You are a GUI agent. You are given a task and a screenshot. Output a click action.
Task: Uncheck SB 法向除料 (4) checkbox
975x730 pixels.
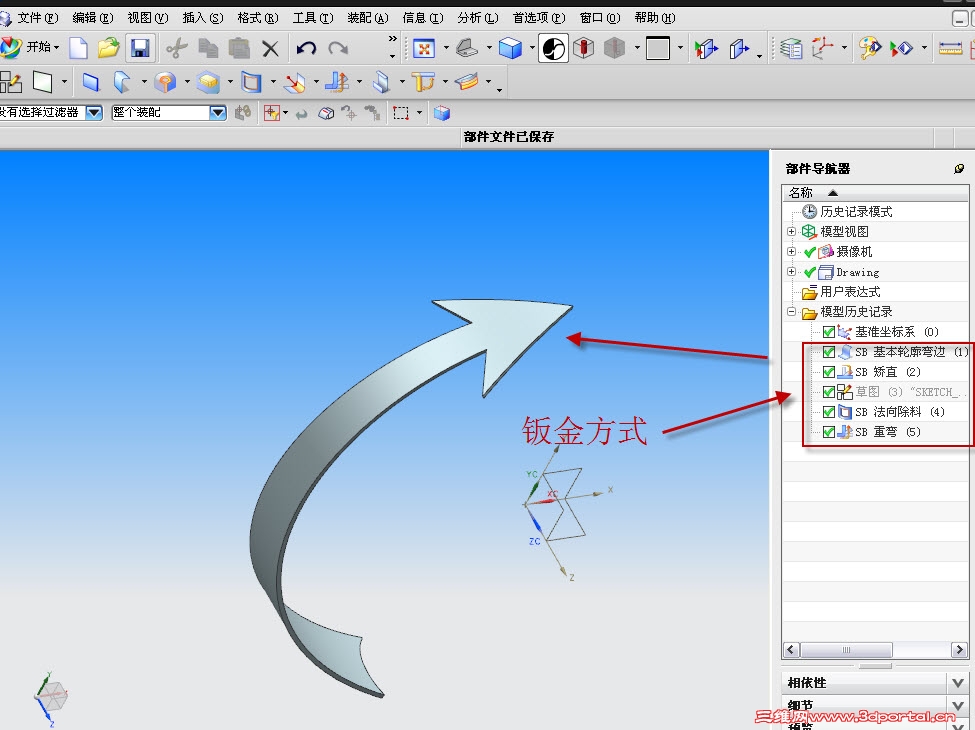point(828,412)
